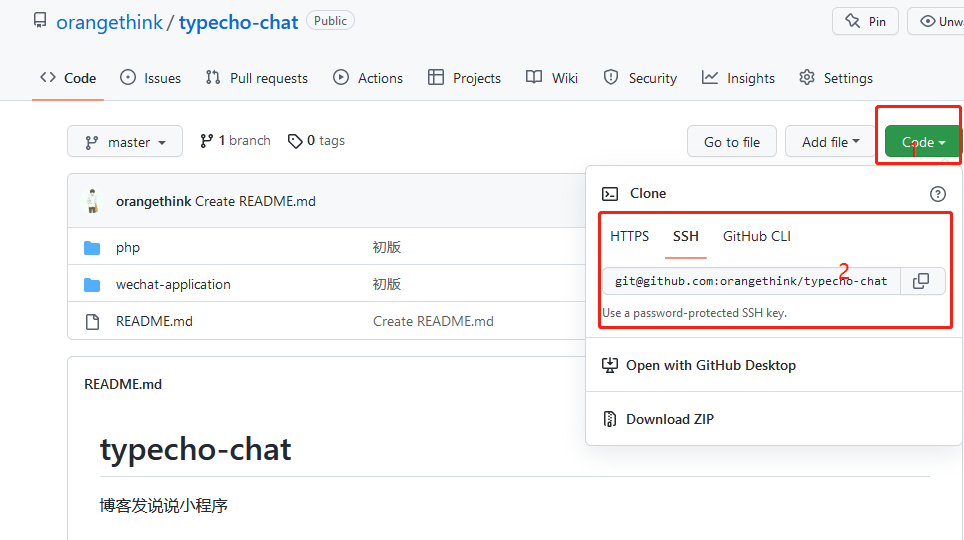
Task: Open the Actions tab
Action: coord(368,78)
